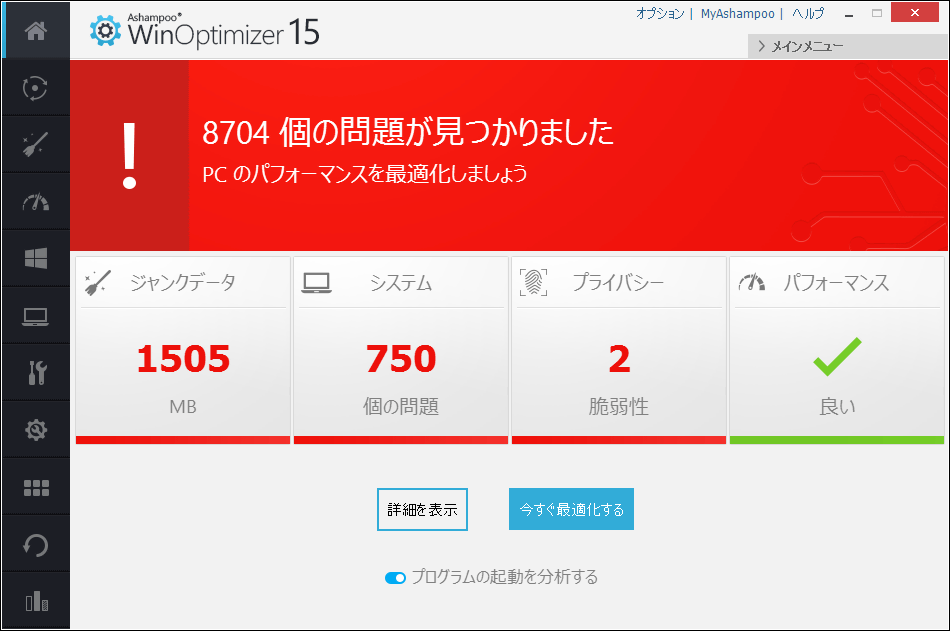Image resolution: width=950 pixels, height=631 pixels.
Task: Click the プライバシー card title
Action: tap(619, 282)
